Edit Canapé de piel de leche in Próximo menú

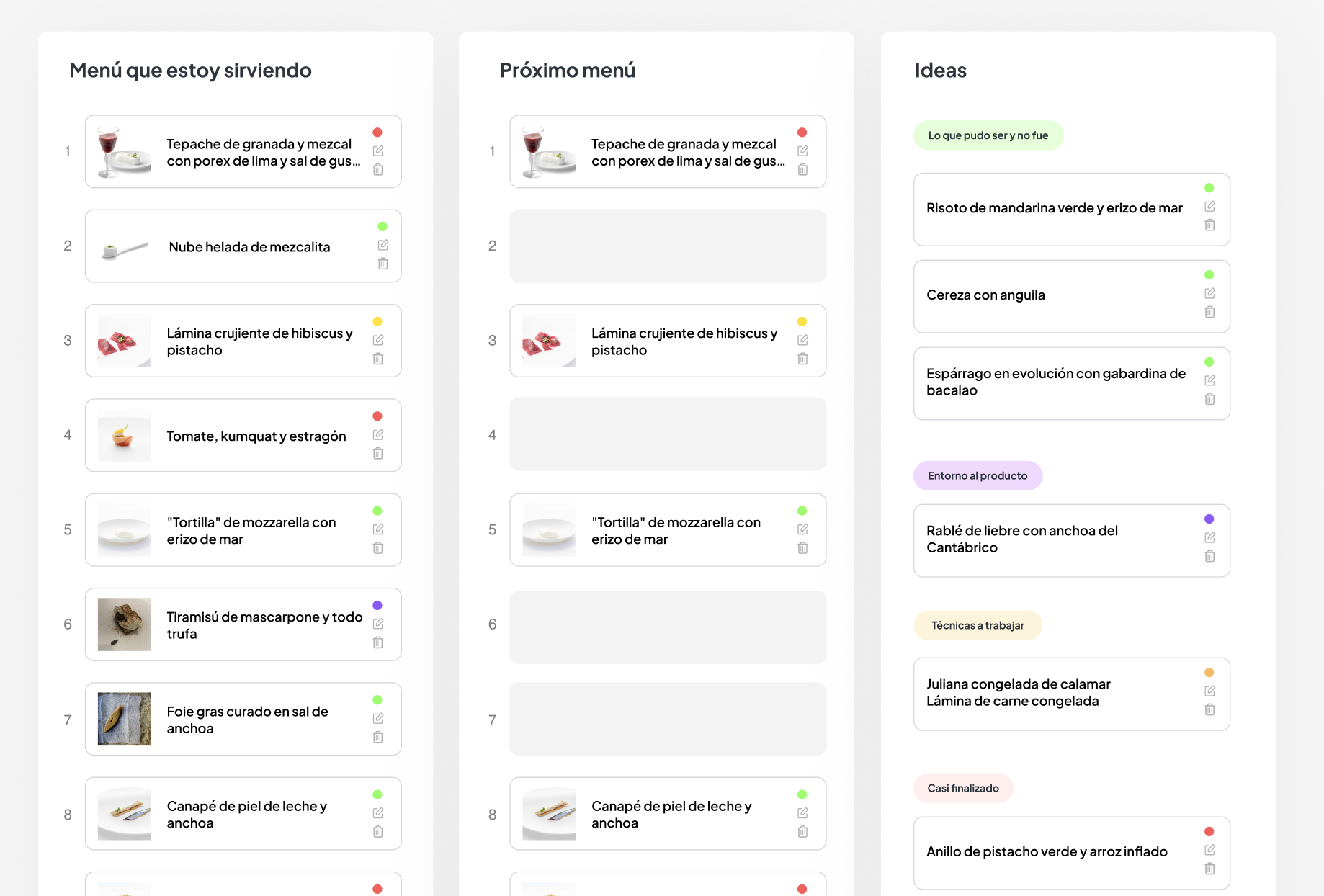[803, 812]
